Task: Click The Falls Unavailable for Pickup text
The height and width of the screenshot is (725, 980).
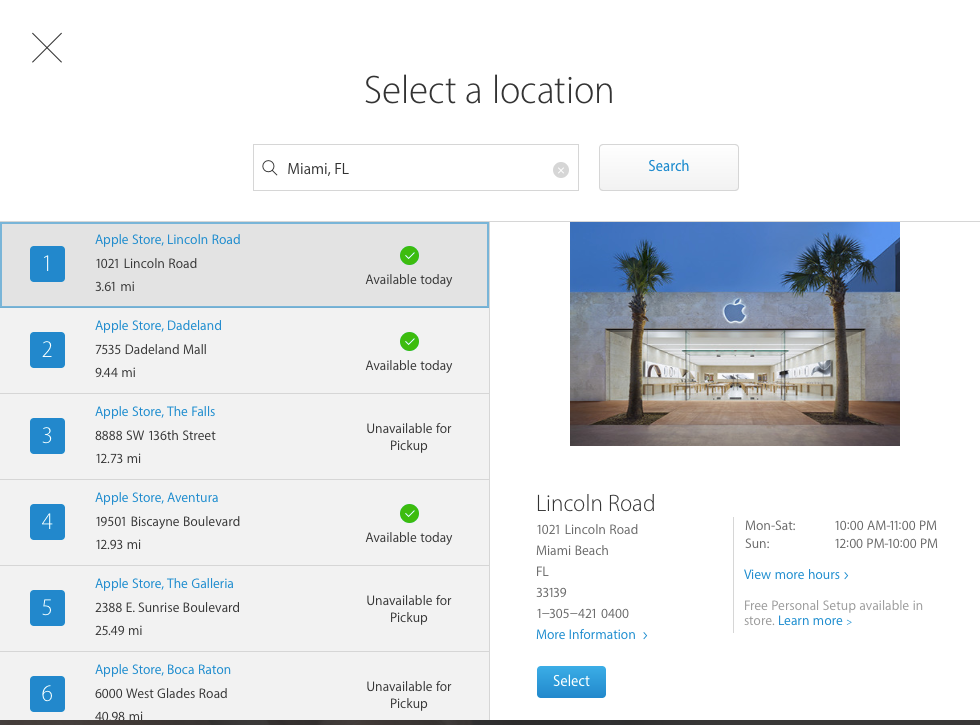Action: tap(409, 437)
